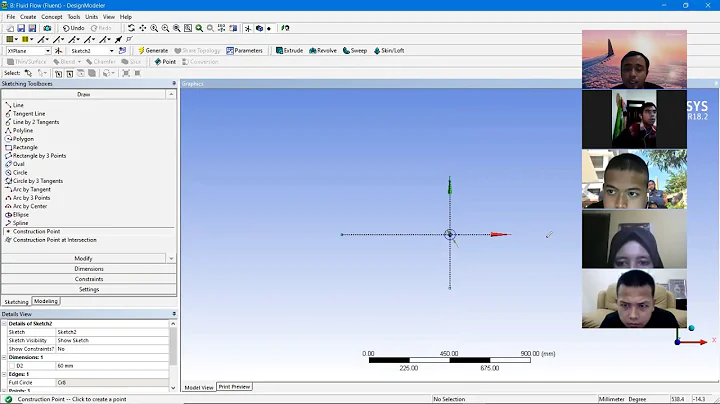
Task: Open the Concept menu
Action: point(51,17)
